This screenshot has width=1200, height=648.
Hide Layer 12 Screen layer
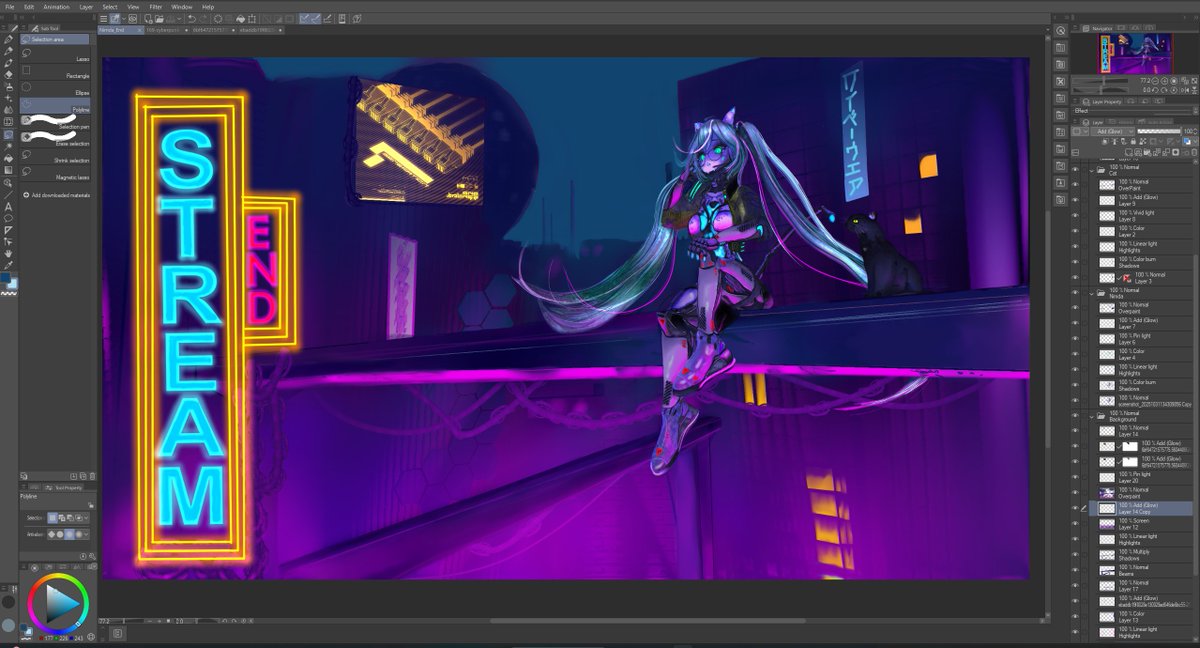click(1075, 523)
